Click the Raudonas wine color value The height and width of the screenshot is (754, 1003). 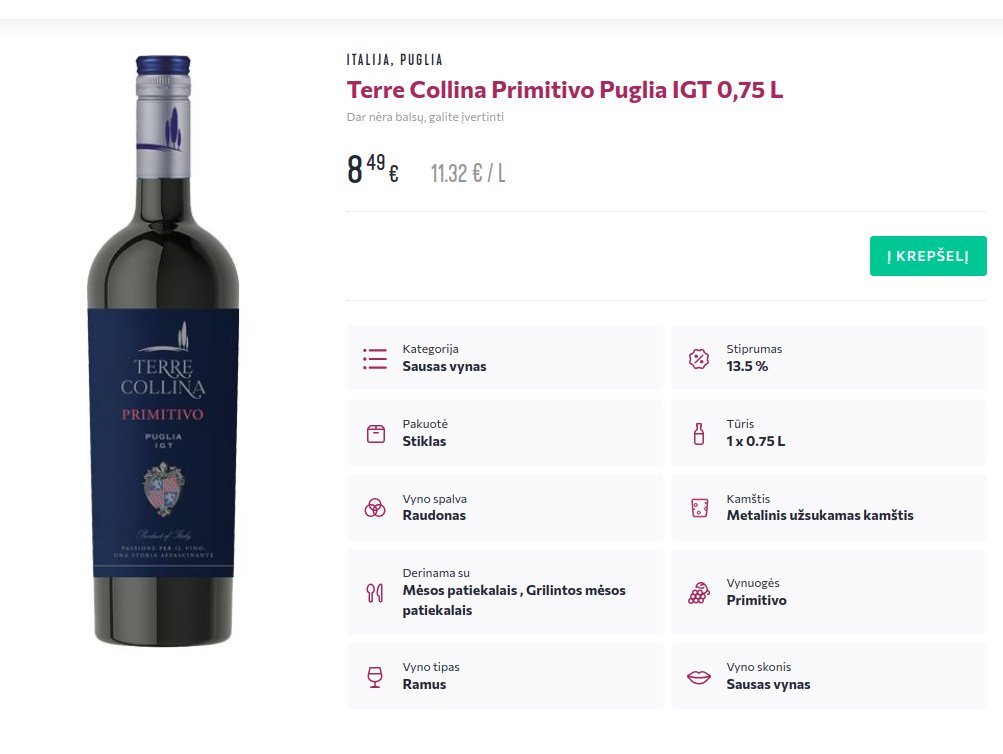(434, 516)
